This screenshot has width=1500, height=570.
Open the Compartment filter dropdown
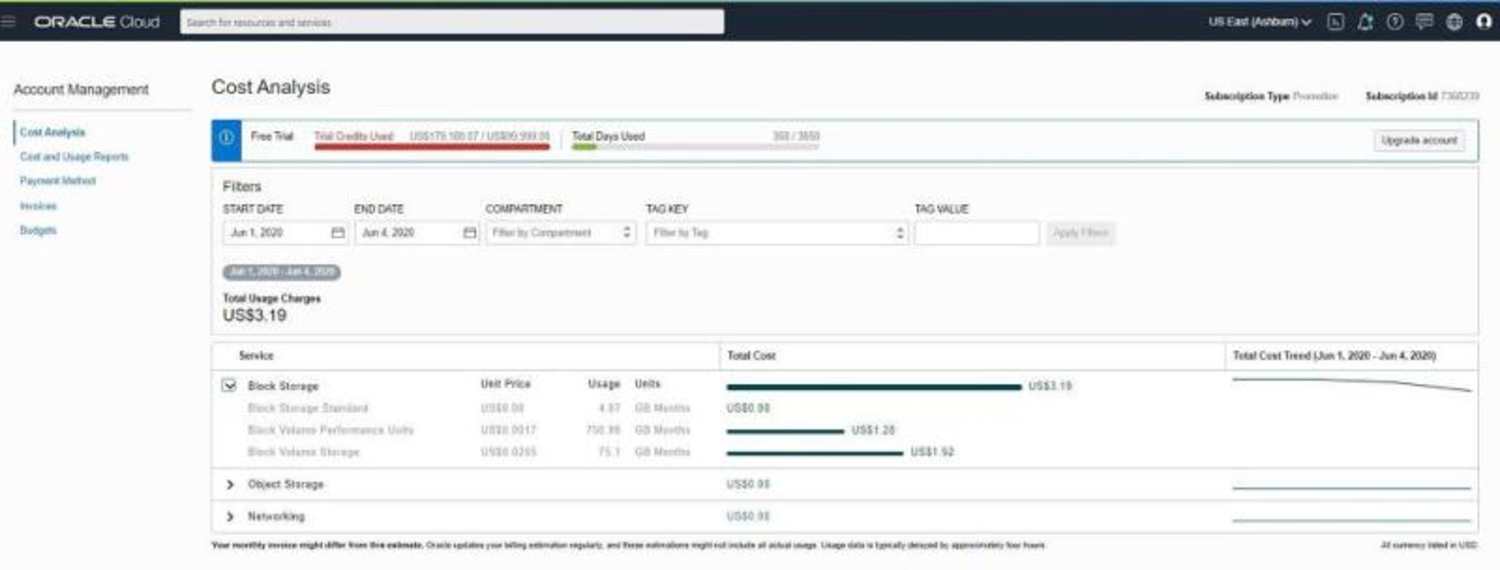pyautogui.click(x=561, y=233)
